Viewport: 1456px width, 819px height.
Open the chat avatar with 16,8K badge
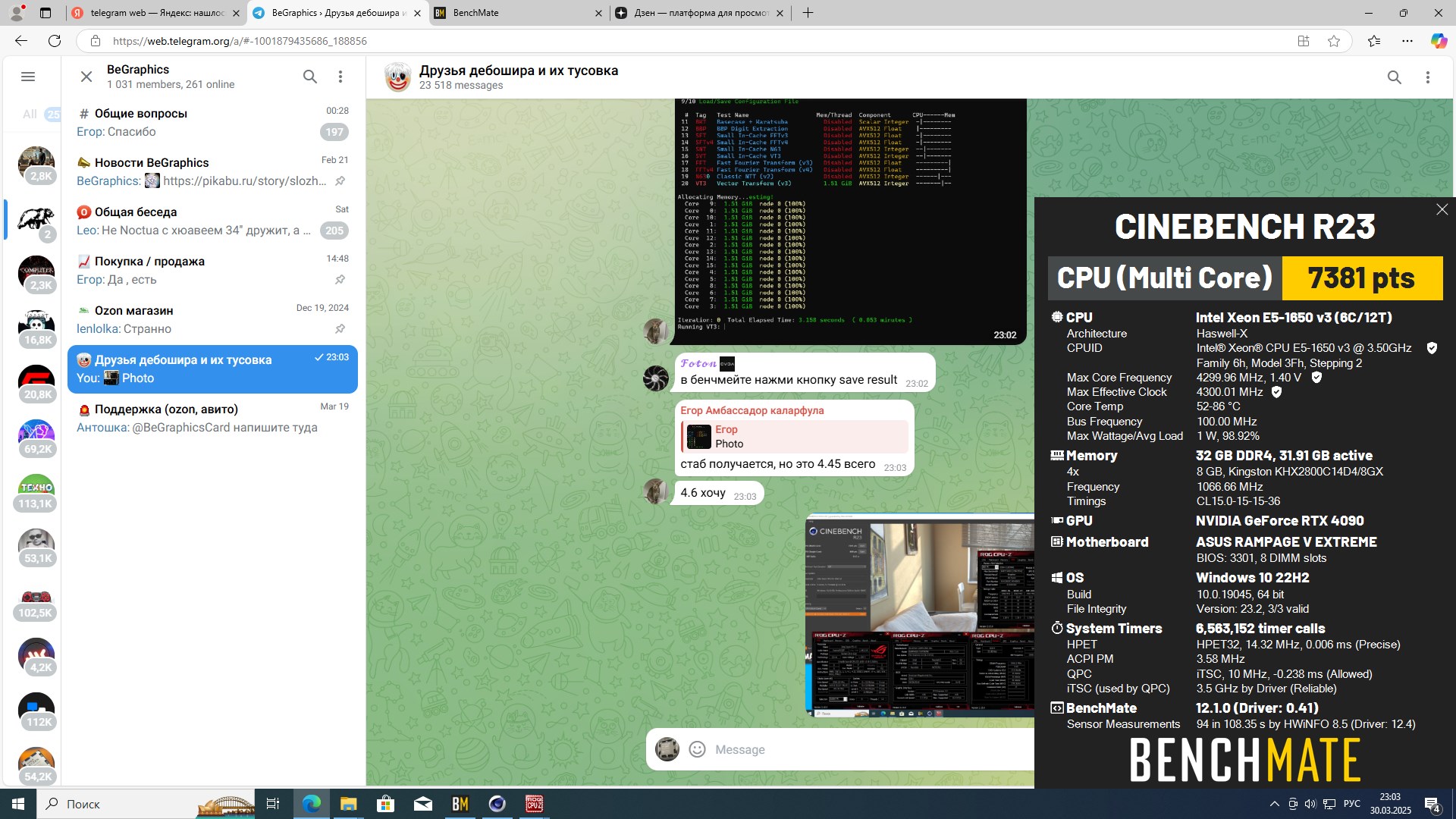tap(36, 328)
